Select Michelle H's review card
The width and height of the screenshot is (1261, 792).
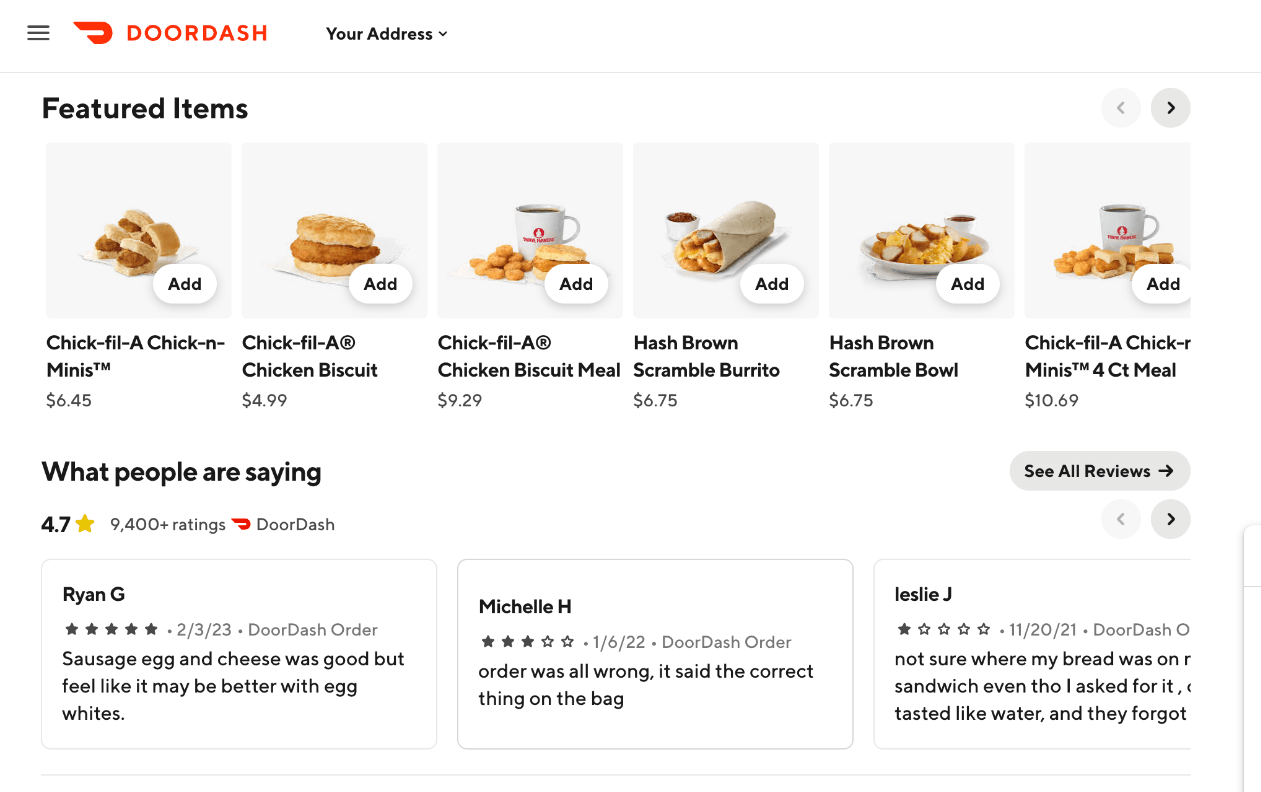(x=654, y=653)
